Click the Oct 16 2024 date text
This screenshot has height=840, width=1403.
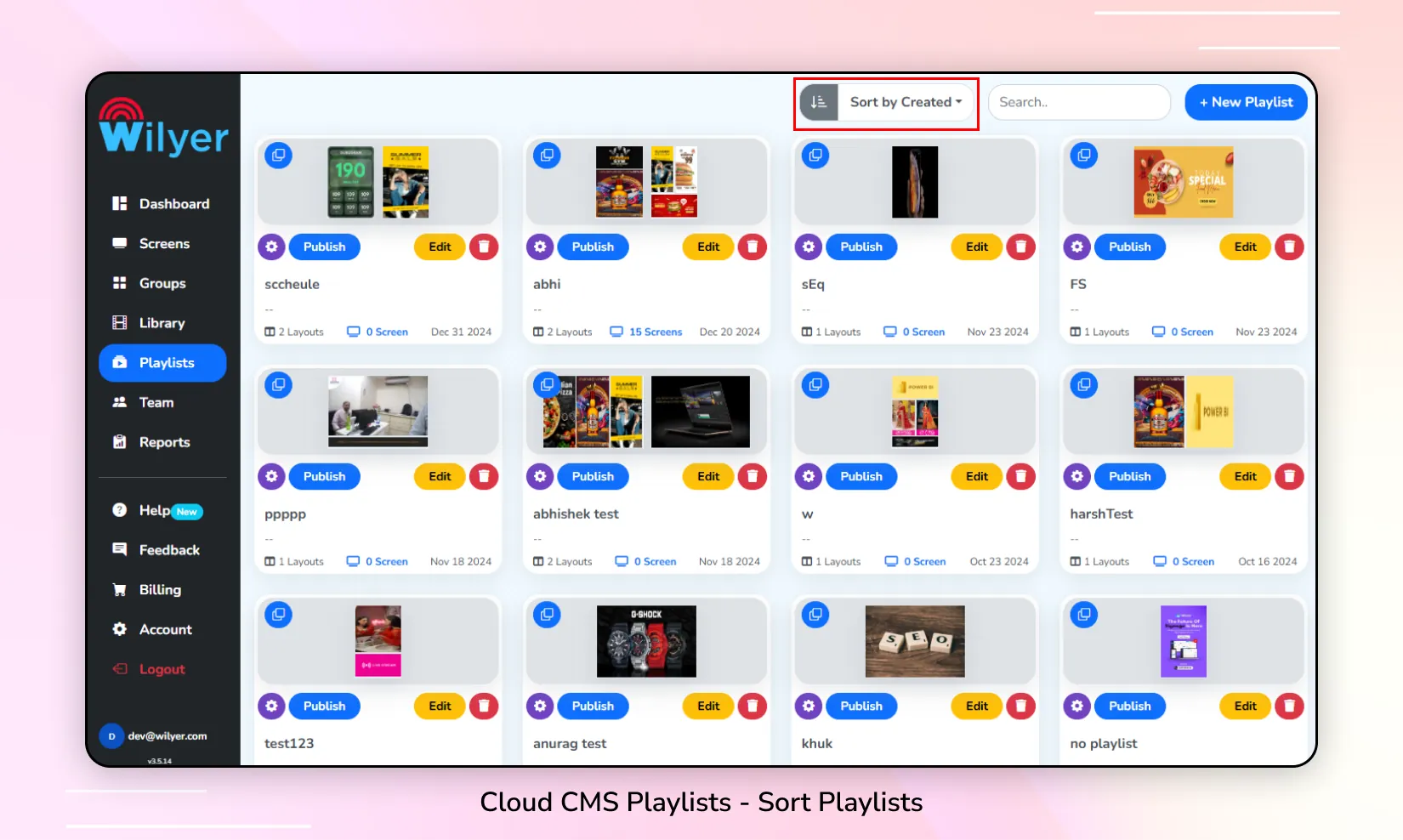(1268, 562)
